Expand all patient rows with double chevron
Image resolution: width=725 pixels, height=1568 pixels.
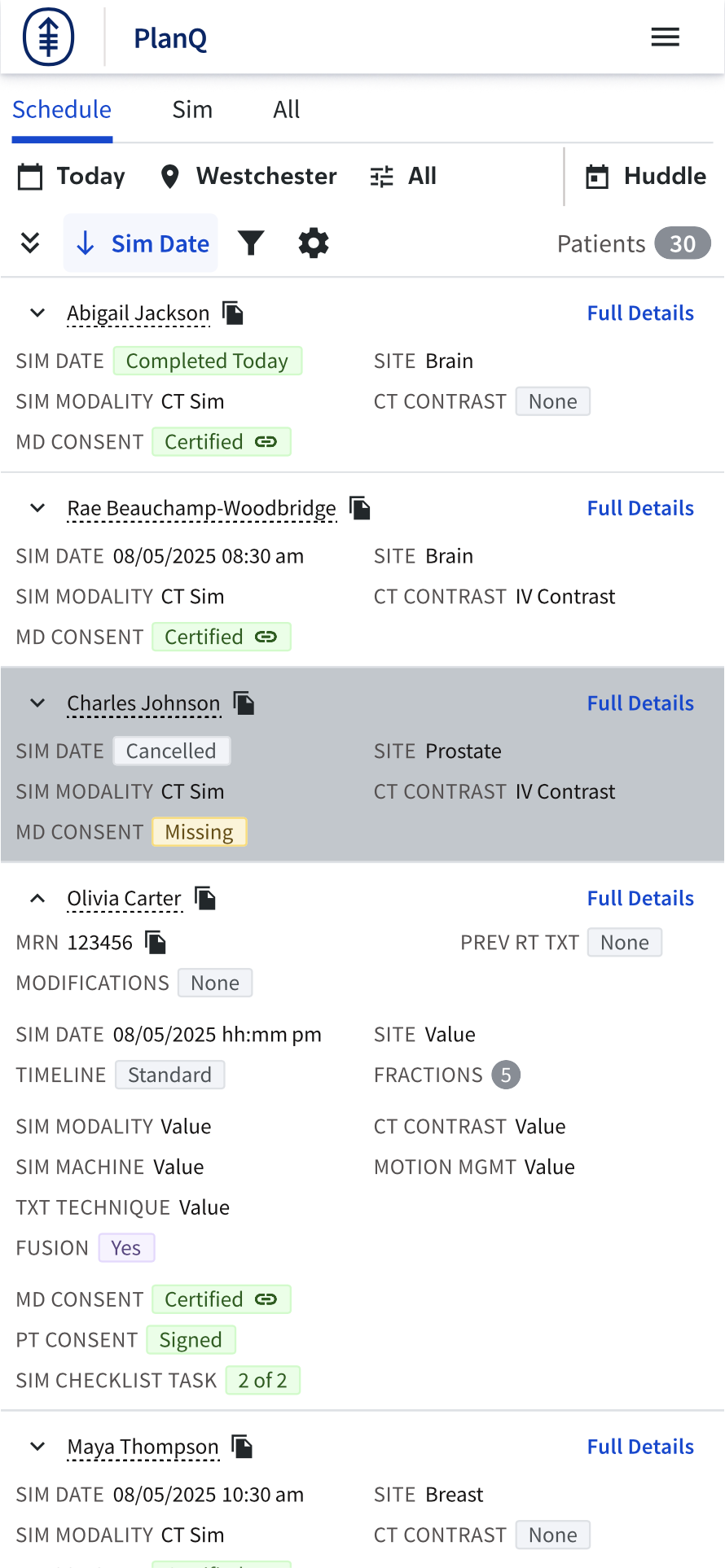pyautogui.click(x=30, y=243)
